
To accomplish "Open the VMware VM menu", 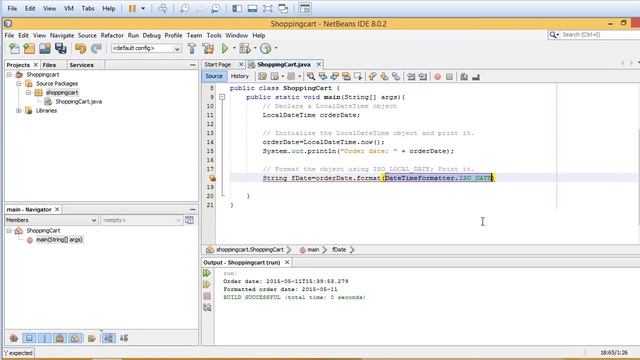I will coord(69,8).
